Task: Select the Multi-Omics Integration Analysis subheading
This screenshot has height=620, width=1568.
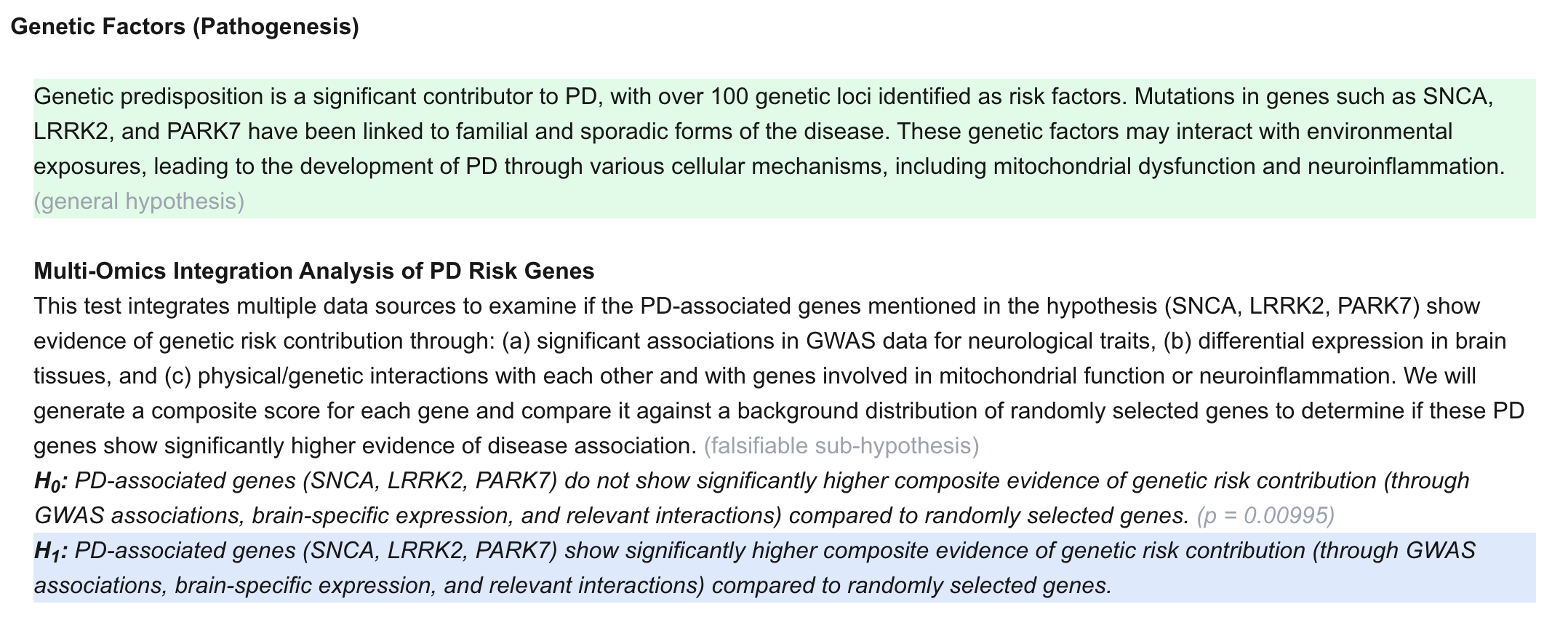Action: pyautogui.click(x=313, y=271)
